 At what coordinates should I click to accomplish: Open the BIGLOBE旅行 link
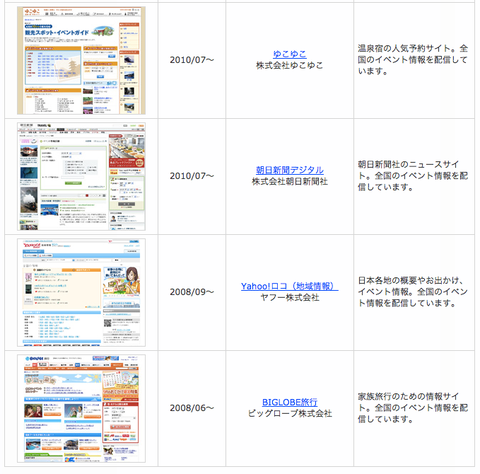(x=289, y=402)
